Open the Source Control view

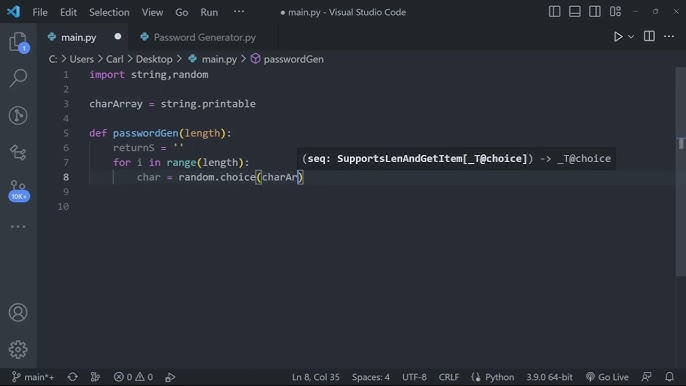point(18,116)
